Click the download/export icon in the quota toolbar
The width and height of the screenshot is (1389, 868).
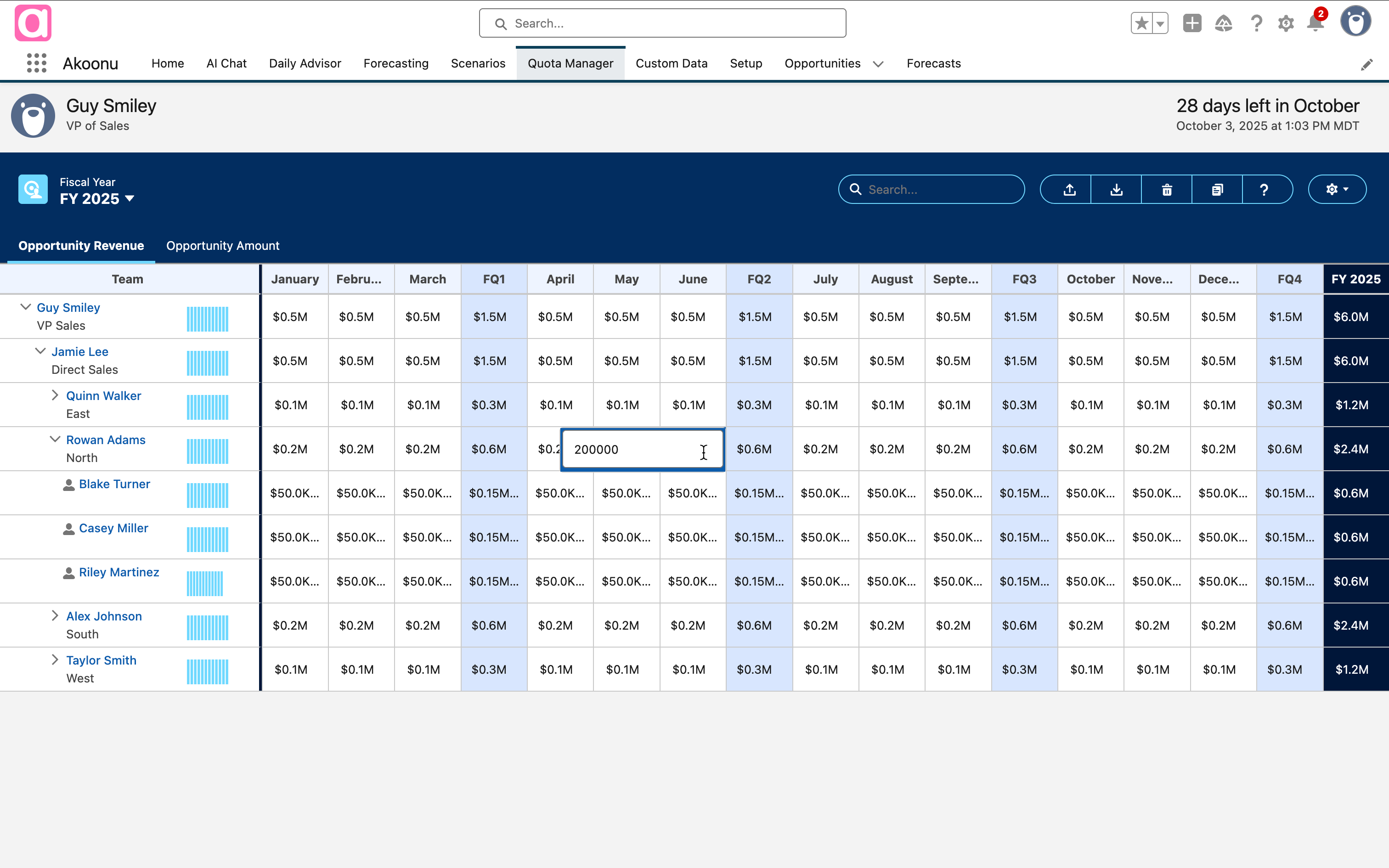click(x=1116, y=189)
